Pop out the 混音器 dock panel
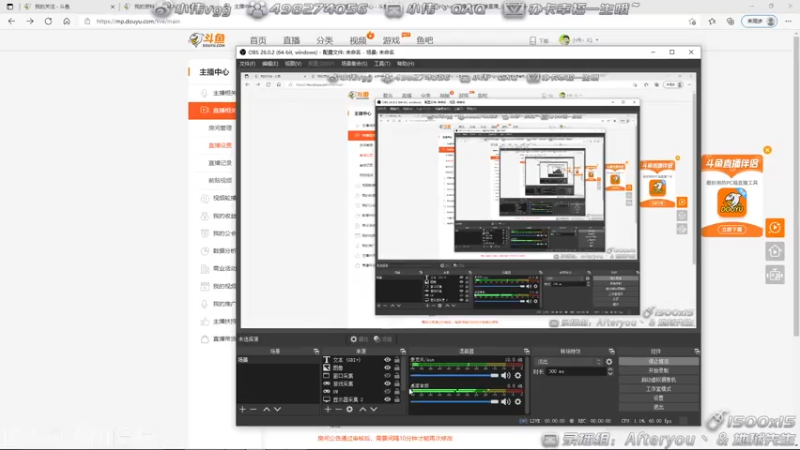This screenshot has width=800, height=450. point(527,352)
